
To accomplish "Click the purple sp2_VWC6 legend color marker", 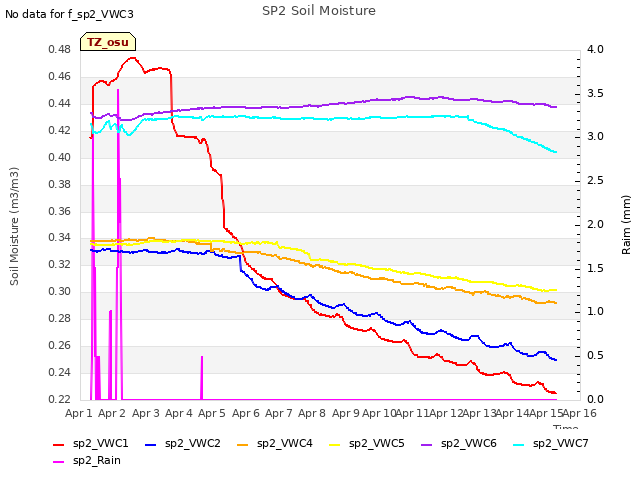I will 427,444.
